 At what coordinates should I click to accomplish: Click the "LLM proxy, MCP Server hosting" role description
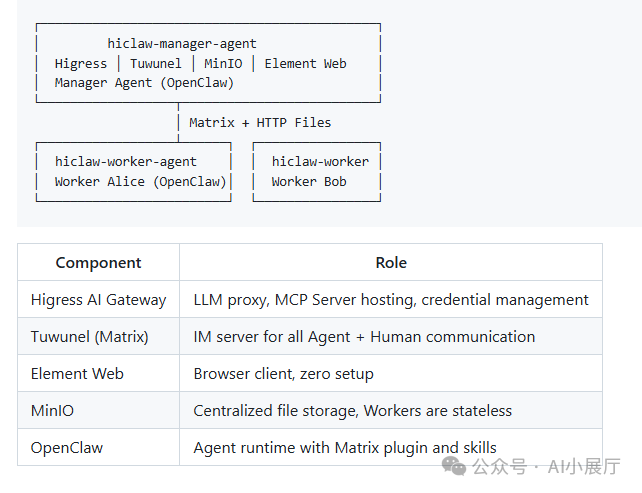(391, 300)
